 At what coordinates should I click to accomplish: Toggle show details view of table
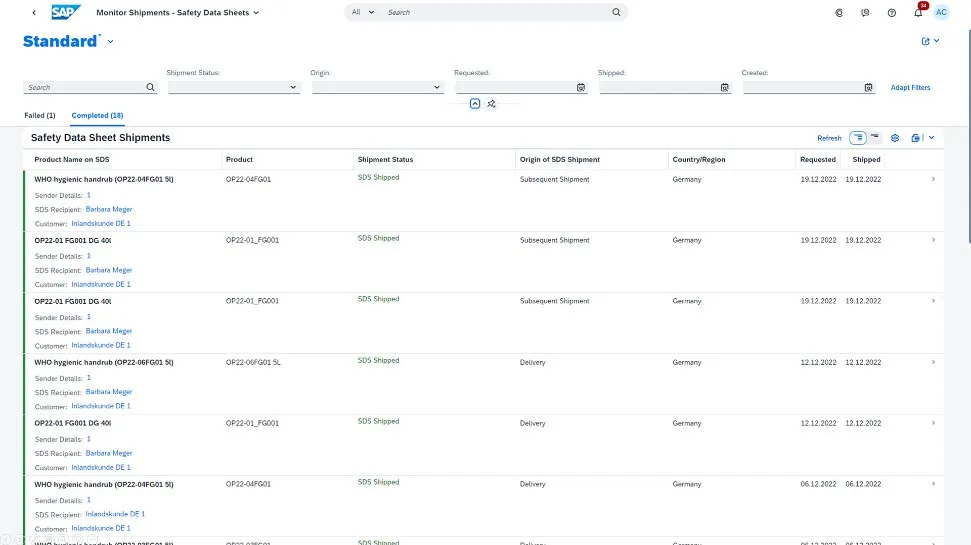[x=858, y=138]
